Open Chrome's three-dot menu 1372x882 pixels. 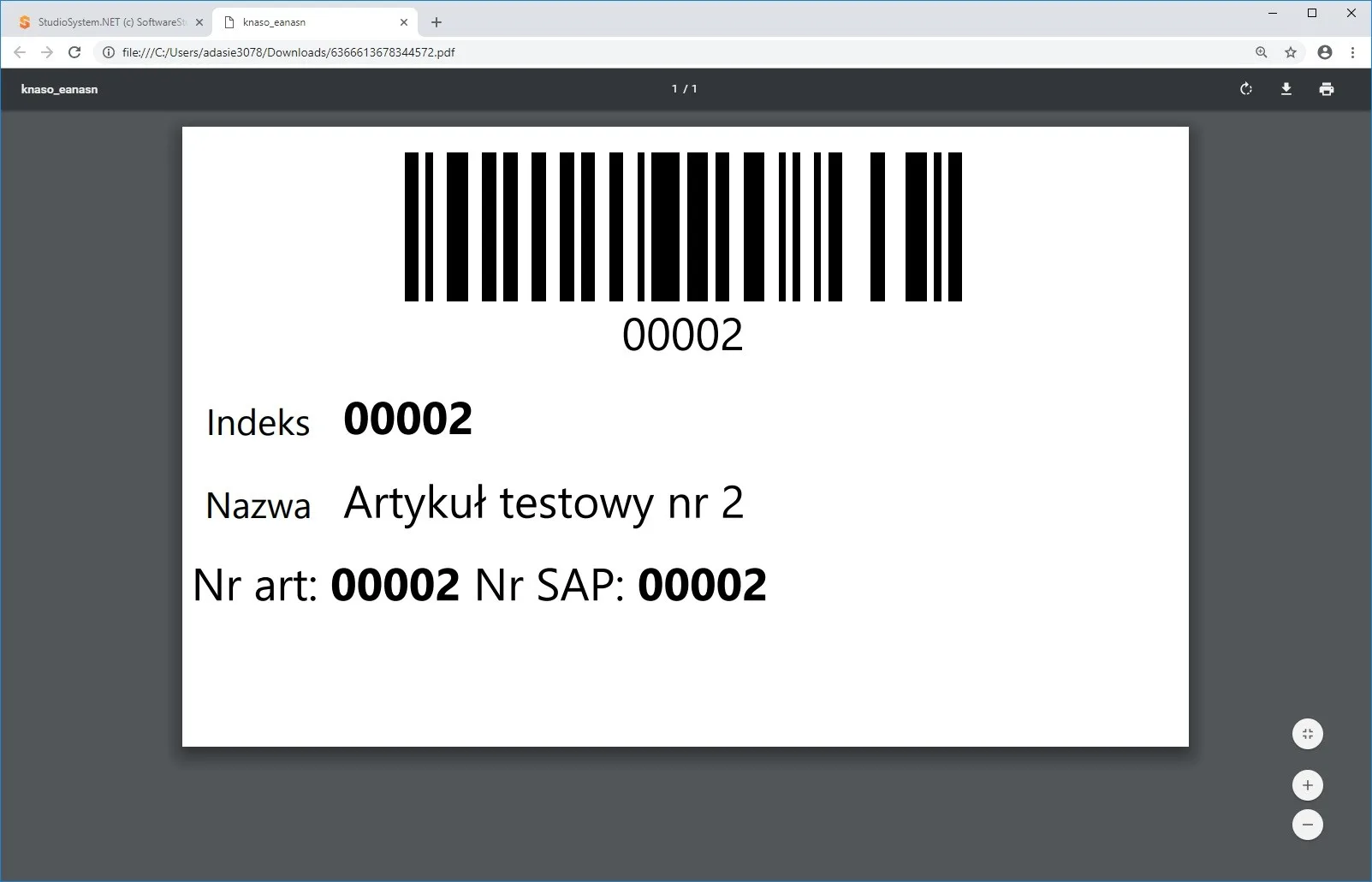[1352, 52]
